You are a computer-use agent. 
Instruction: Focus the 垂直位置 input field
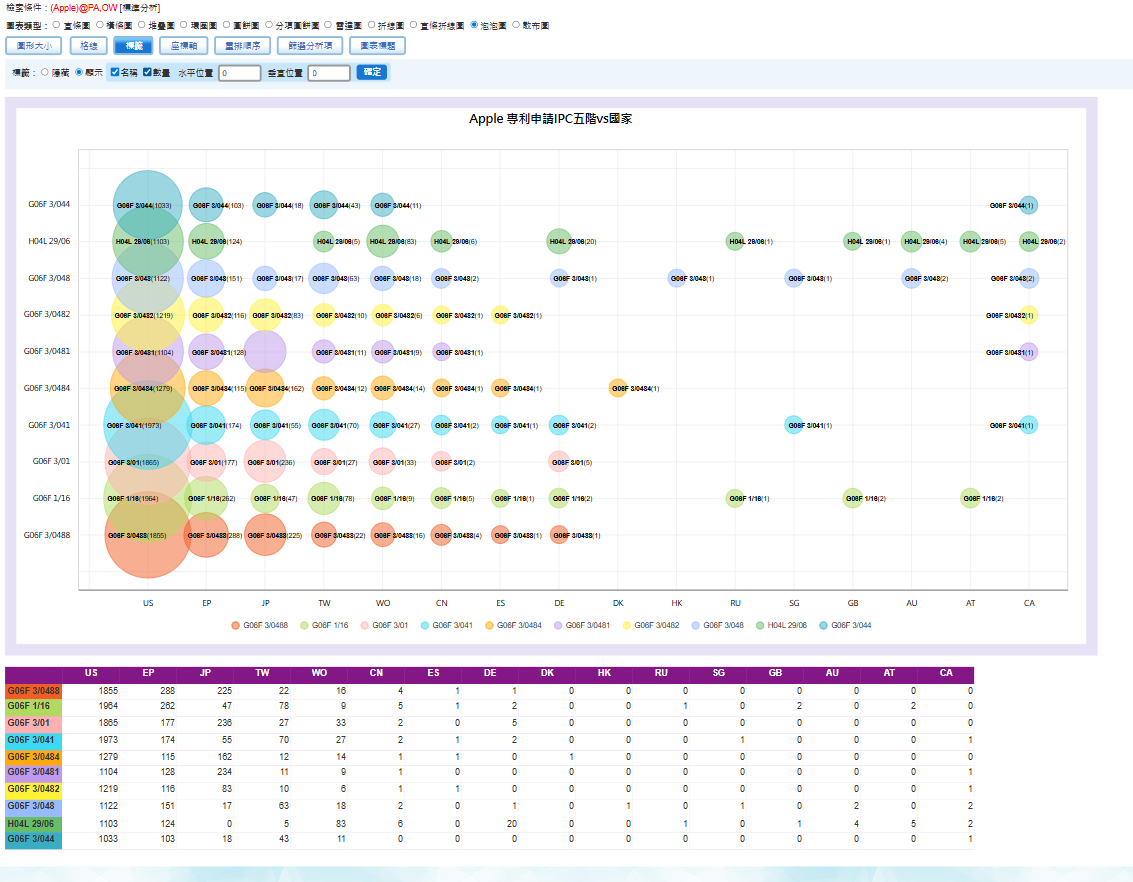pos(329,73)
